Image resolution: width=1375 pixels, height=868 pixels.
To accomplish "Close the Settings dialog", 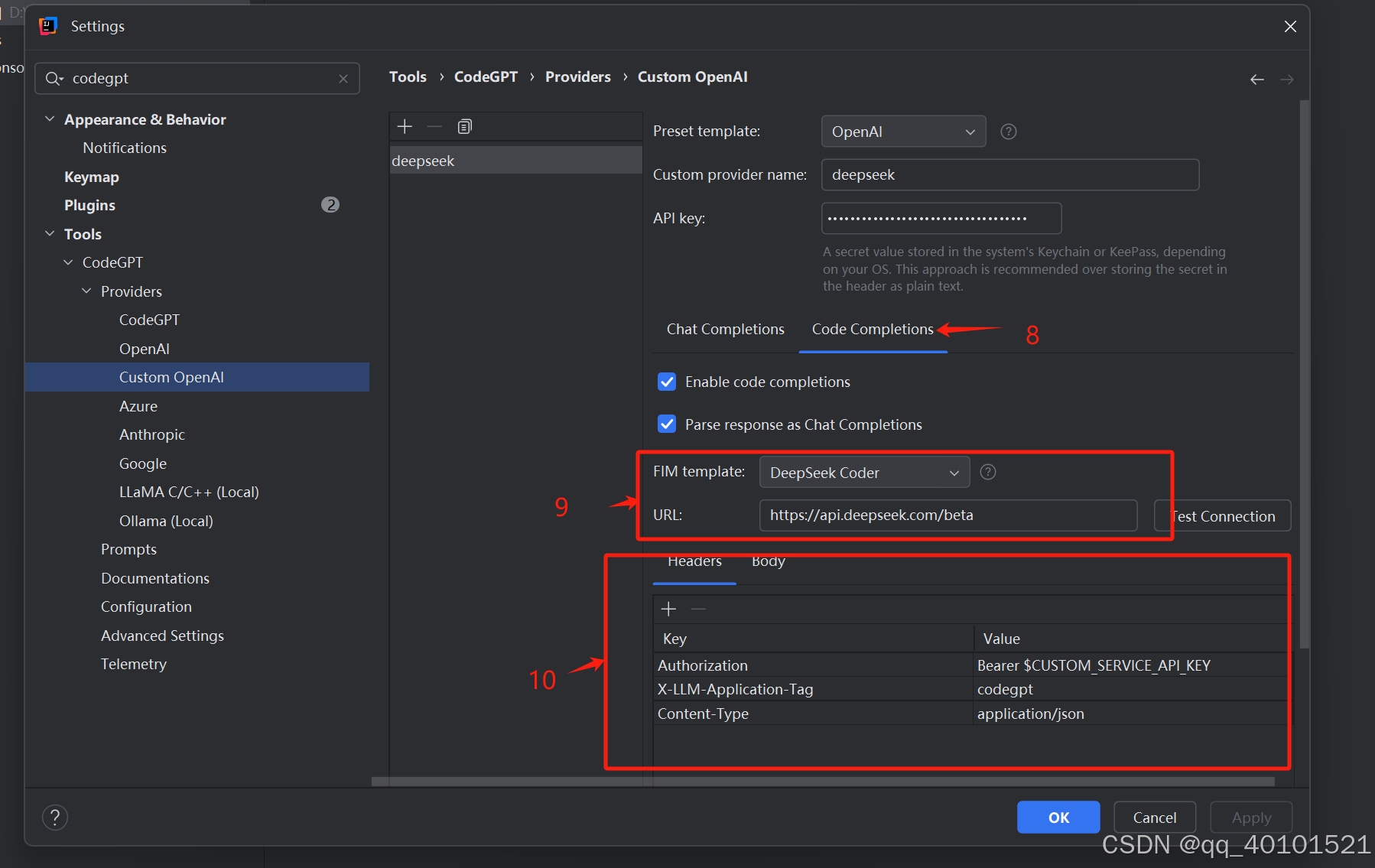I will [1290, 26].
